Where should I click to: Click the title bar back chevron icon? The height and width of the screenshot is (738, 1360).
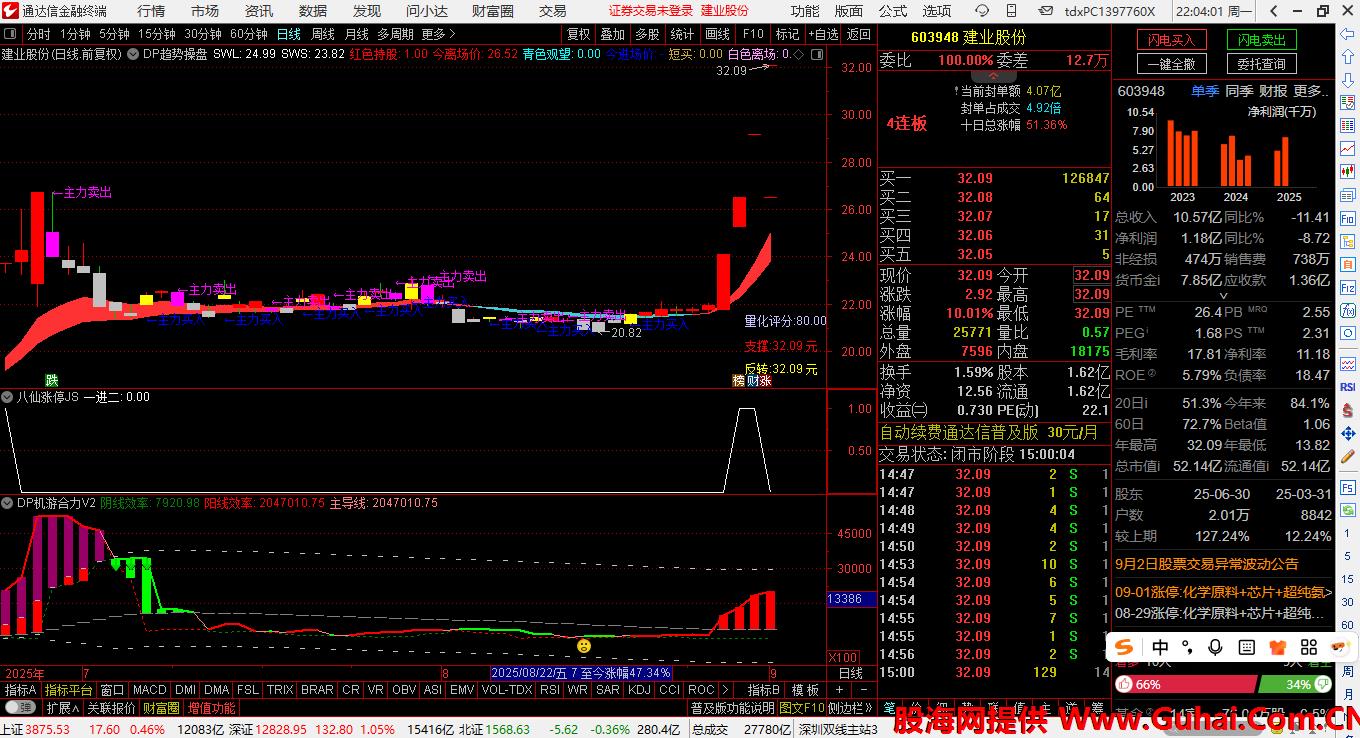1274,11
